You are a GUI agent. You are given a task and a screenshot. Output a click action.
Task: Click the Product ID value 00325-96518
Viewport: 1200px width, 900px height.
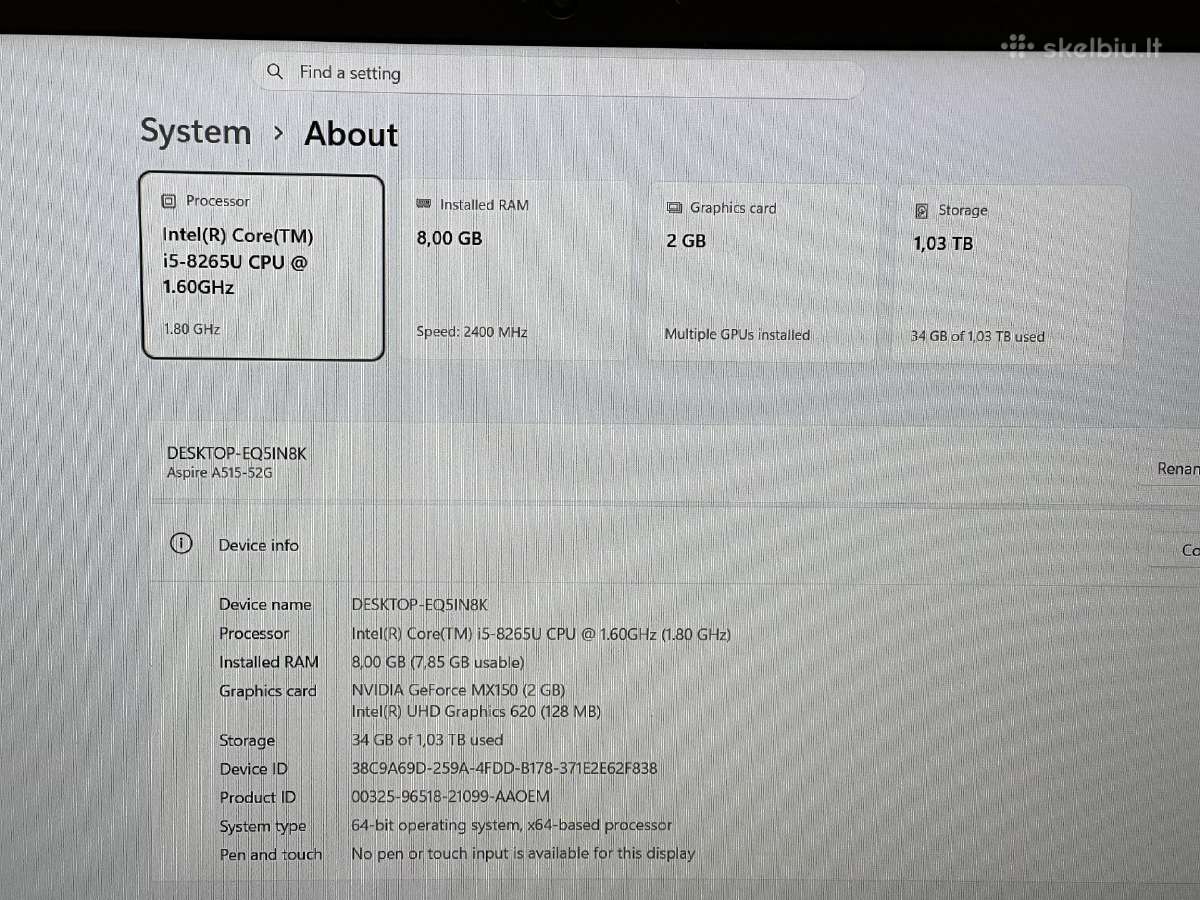tap(450, 796)
